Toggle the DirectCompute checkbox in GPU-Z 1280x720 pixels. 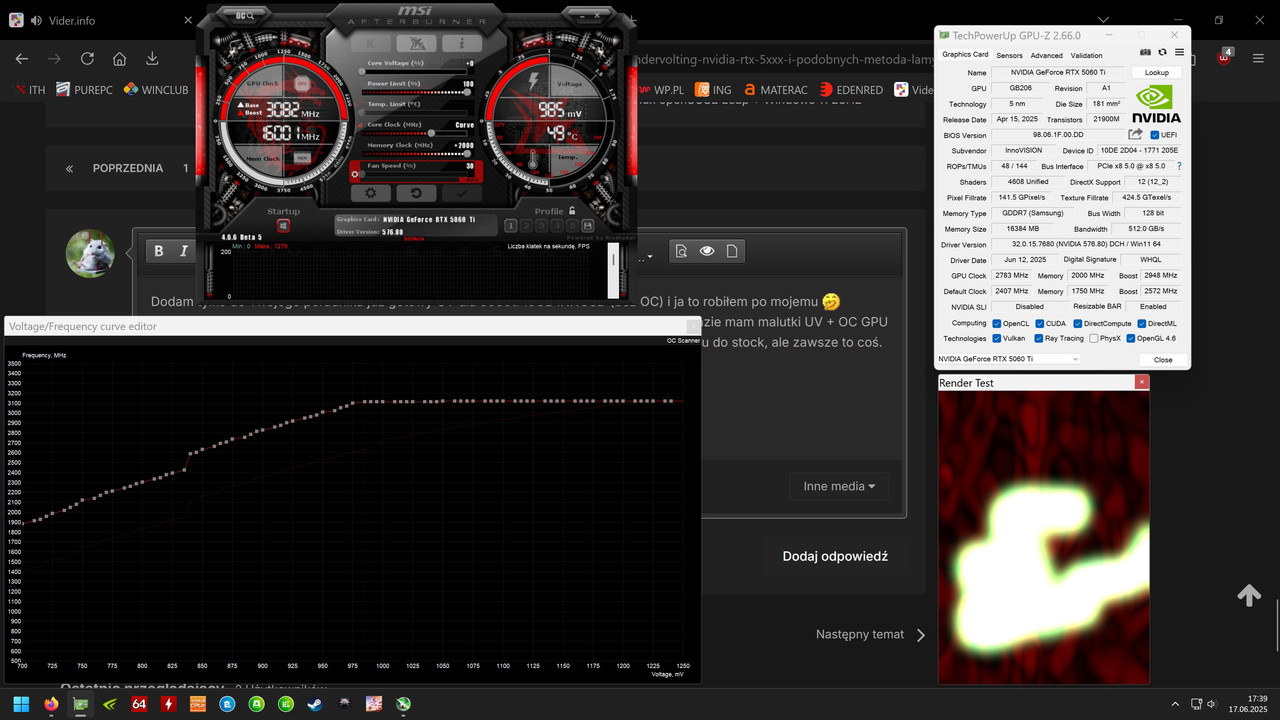pos(1078,323)
